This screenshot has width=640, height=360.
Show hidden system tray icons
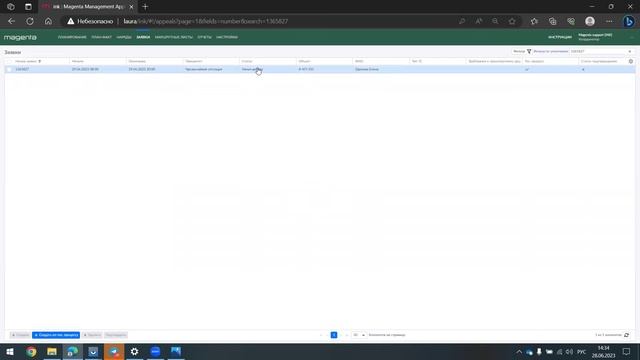519,352
